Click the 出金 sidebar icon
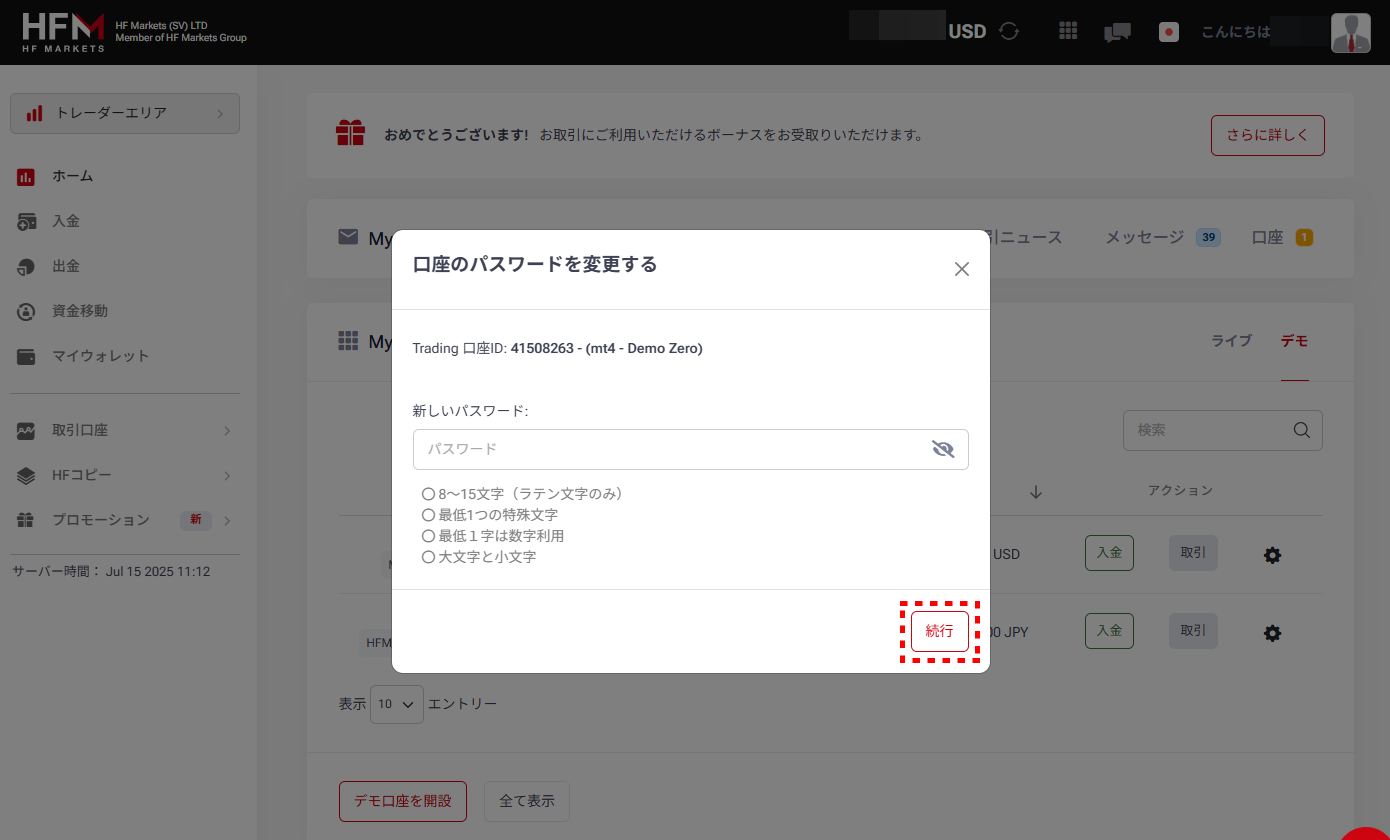 [x=27, y=266]
